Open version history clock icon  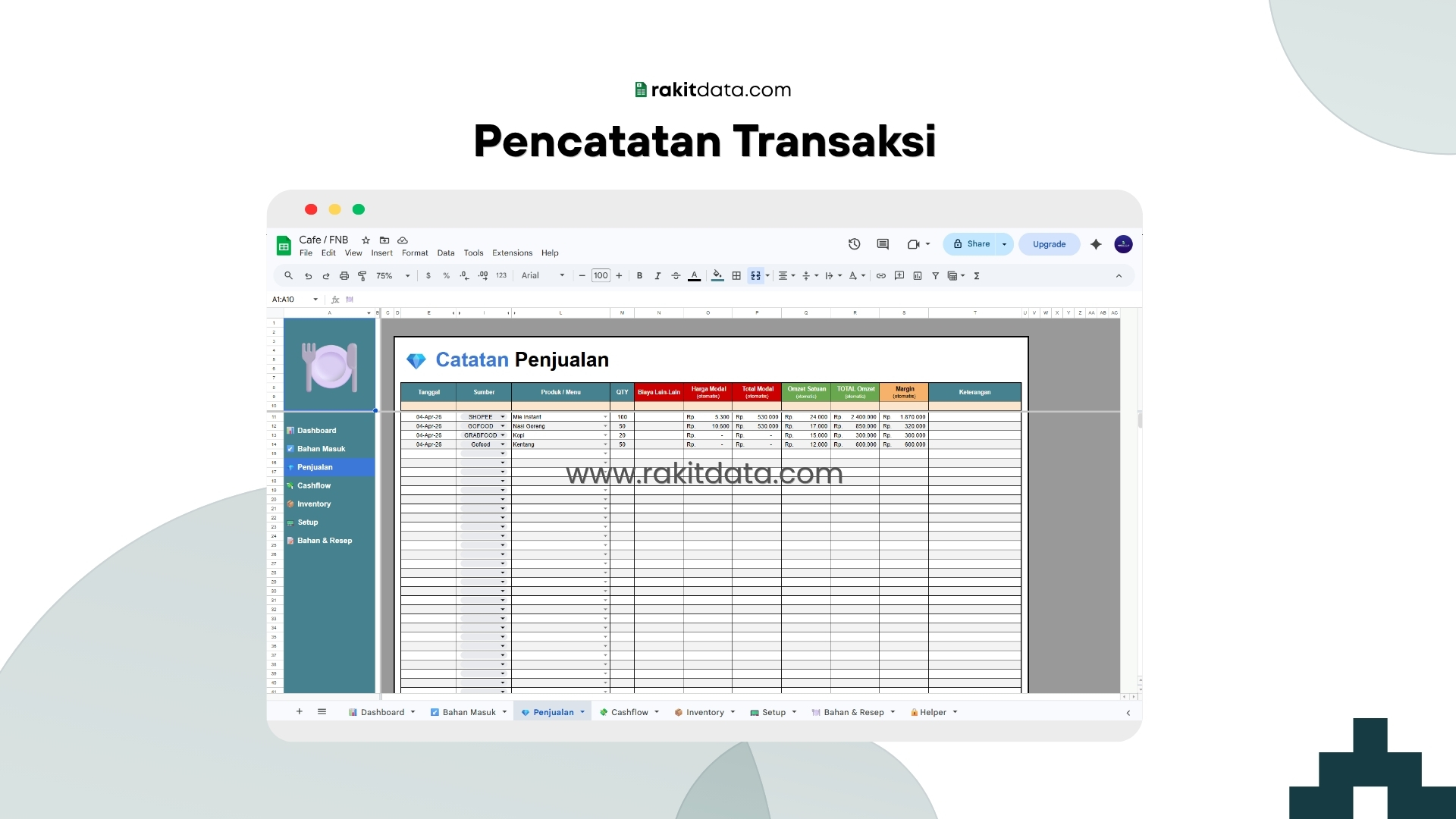[855, 244]
